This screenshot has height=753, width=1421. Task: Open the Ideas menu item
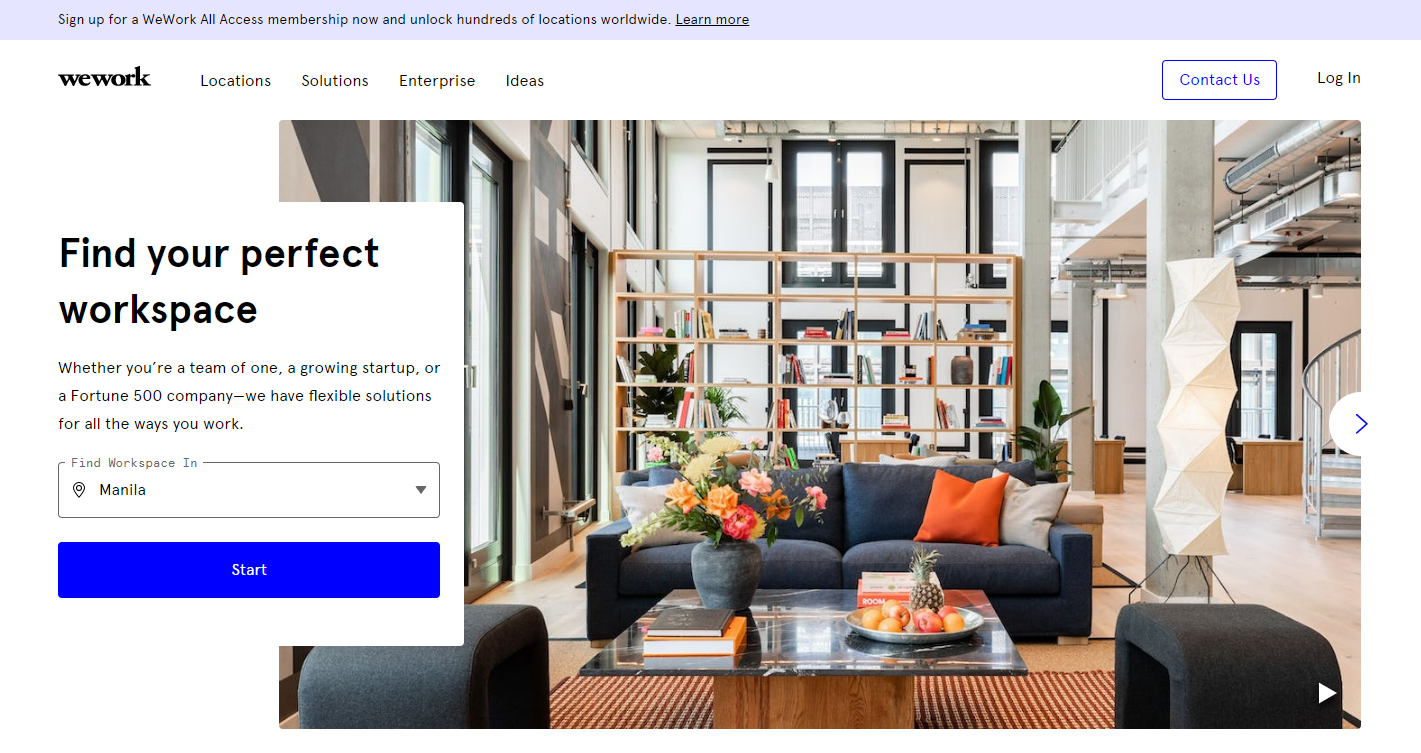tap(525, 81)
